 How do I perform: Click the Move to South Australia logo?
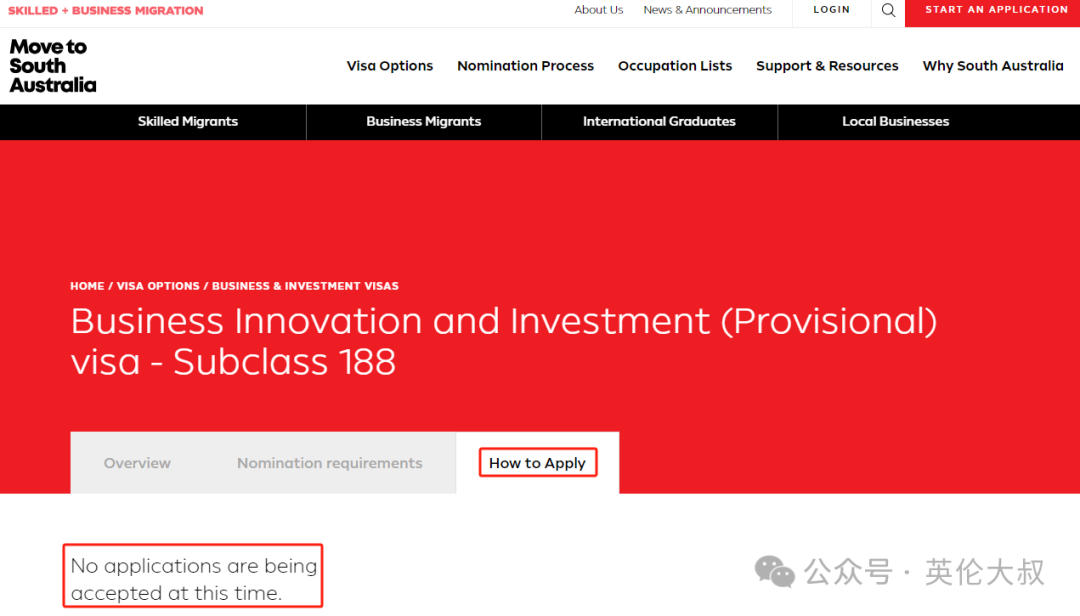tap(53, 66)
